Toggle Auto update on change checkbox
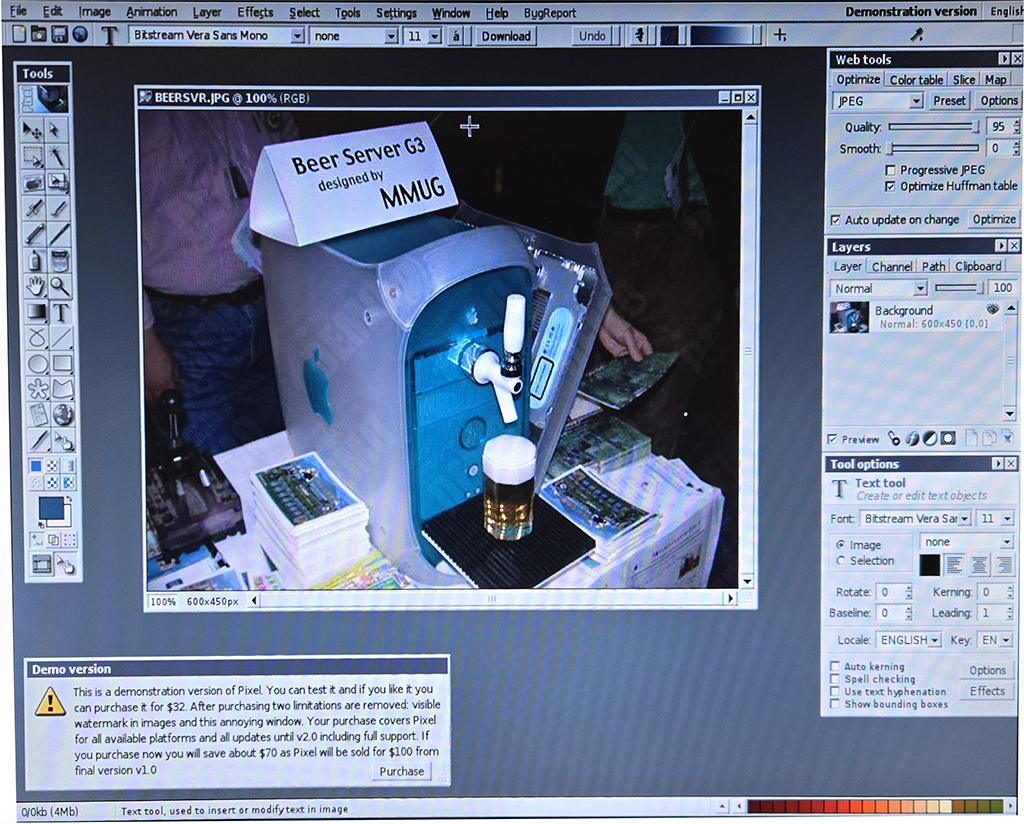Viewport: 1024px width, 824px height. (835, 220)
